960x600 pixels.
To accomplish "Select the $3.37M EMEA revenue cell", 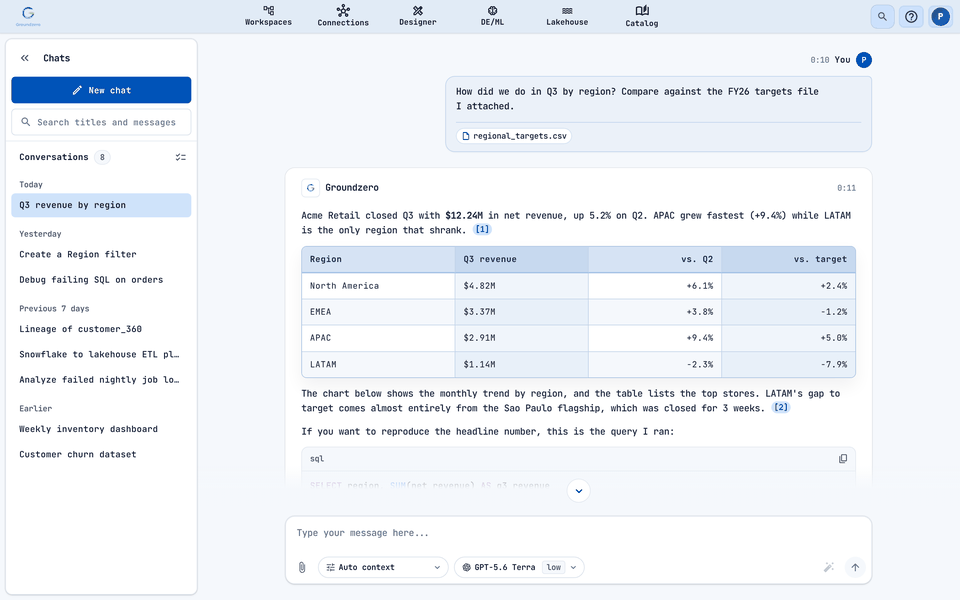I will pyautogui.click(x=522, y=312).
